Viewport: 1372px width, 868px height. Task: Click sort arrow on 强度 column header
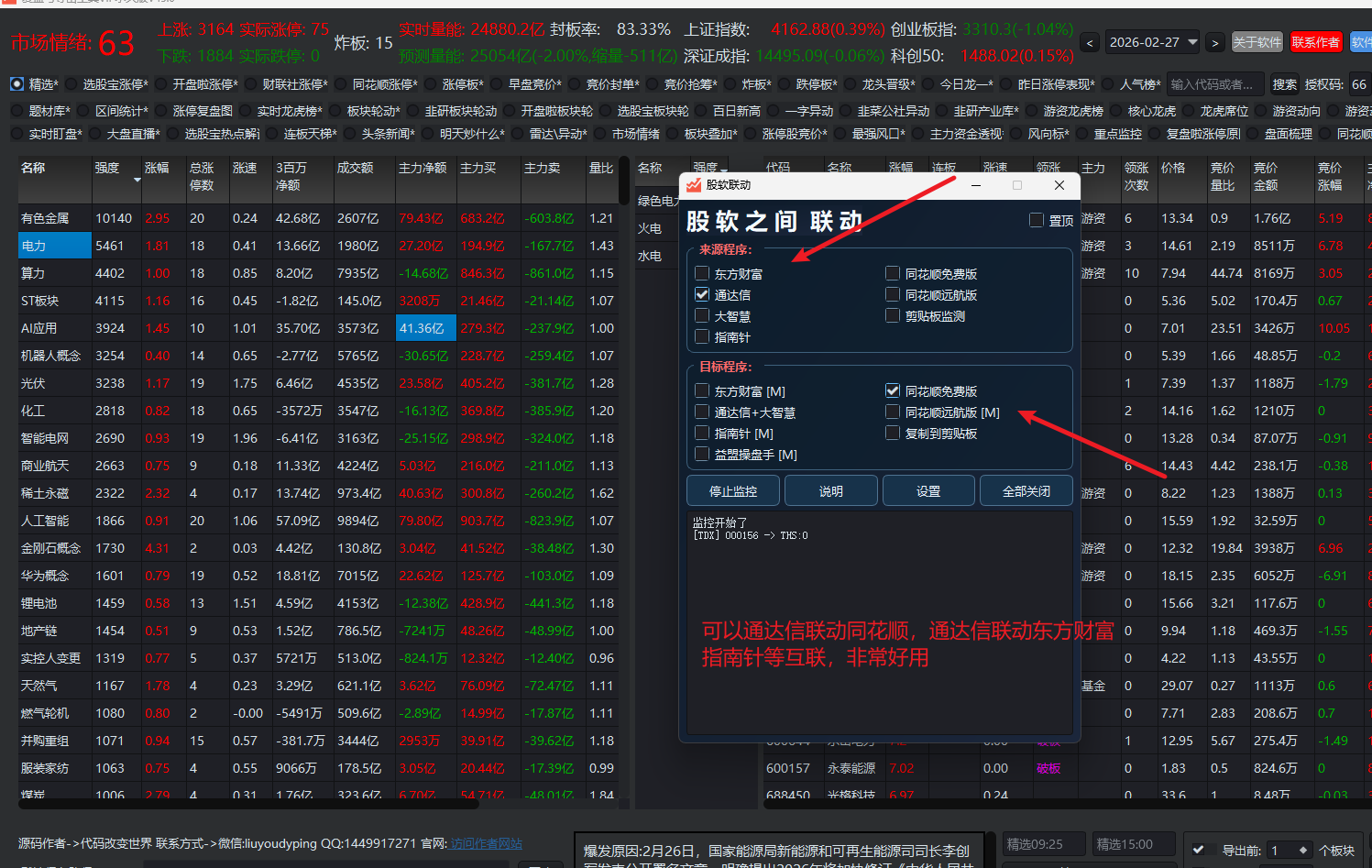click(x=137, y=180)
